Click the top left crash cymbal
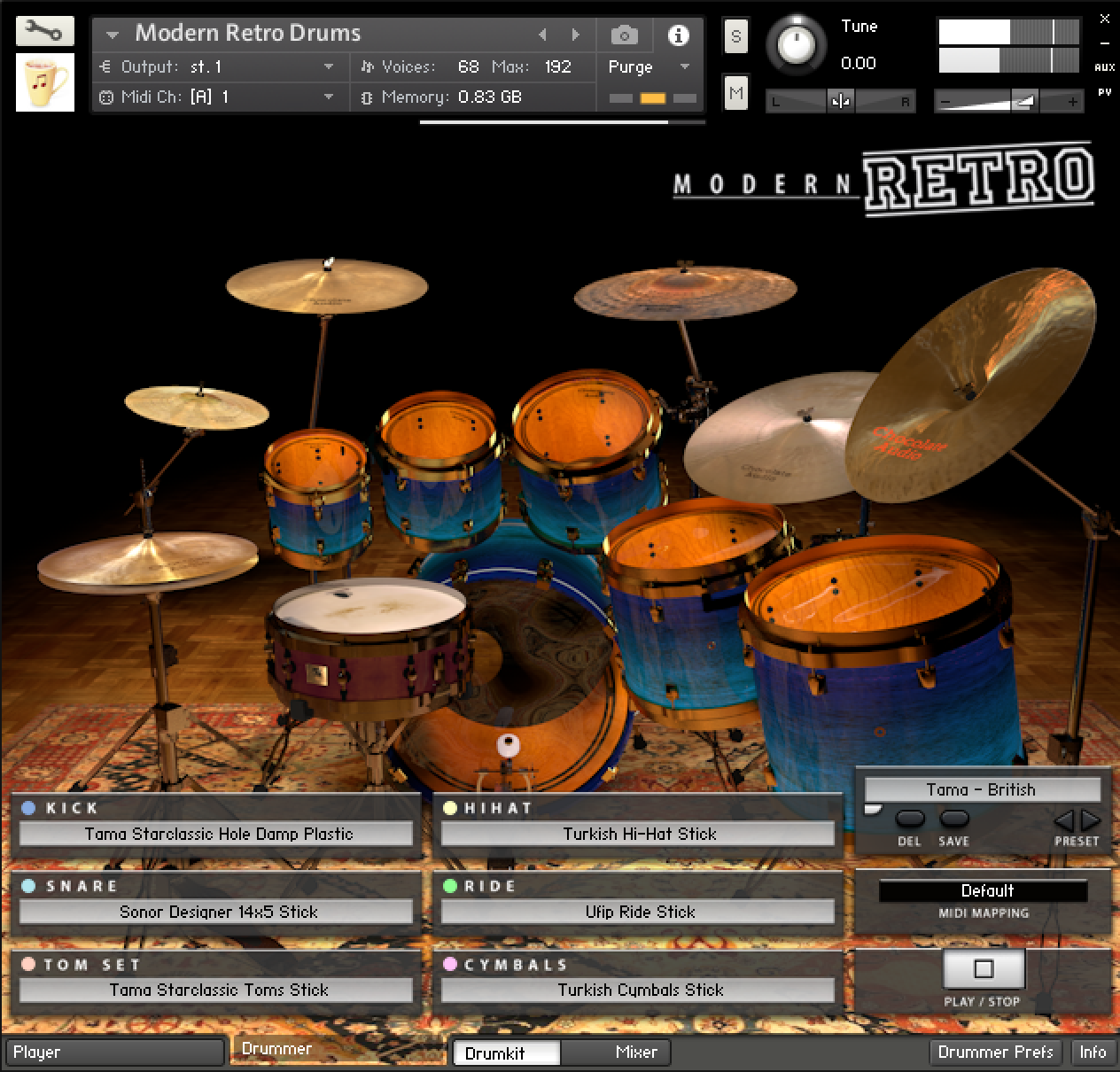The width and height of the screenshot is (1120, 1072). click(327, 285)
